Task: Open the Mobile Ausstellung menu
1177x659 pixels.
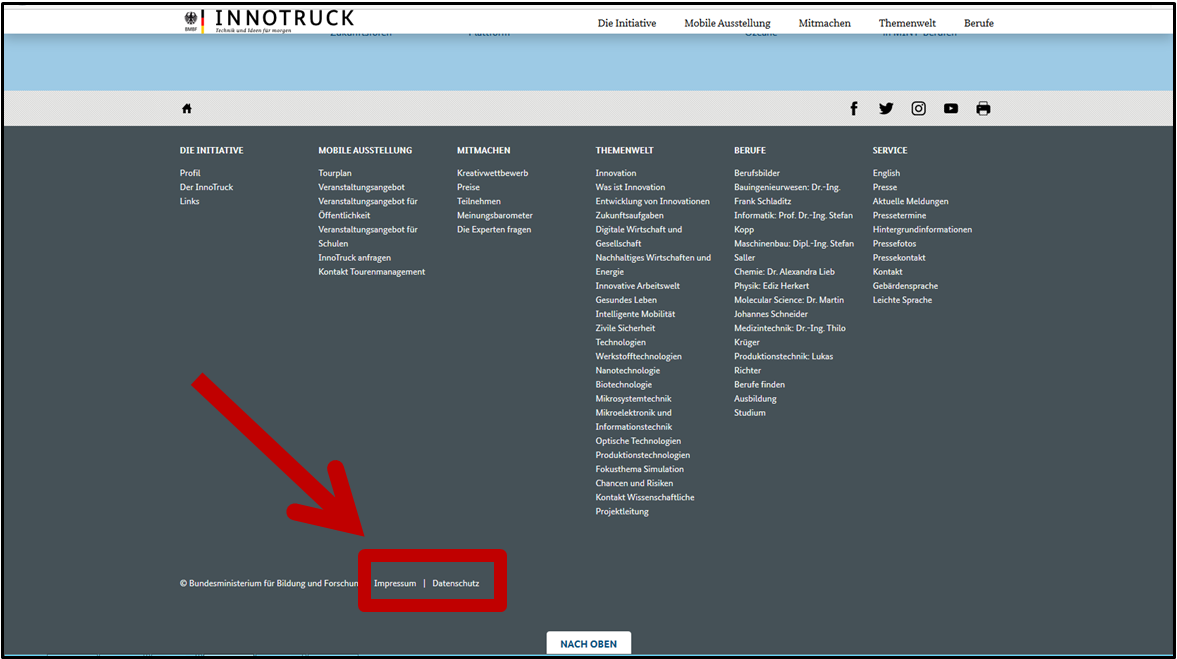Action: point(727,23)
